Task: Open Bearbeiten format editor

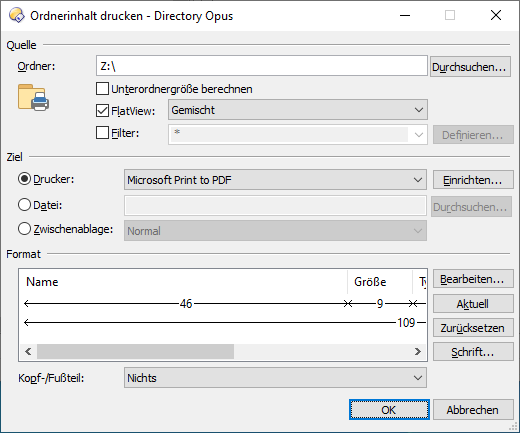Action: (x=473, y=279)
